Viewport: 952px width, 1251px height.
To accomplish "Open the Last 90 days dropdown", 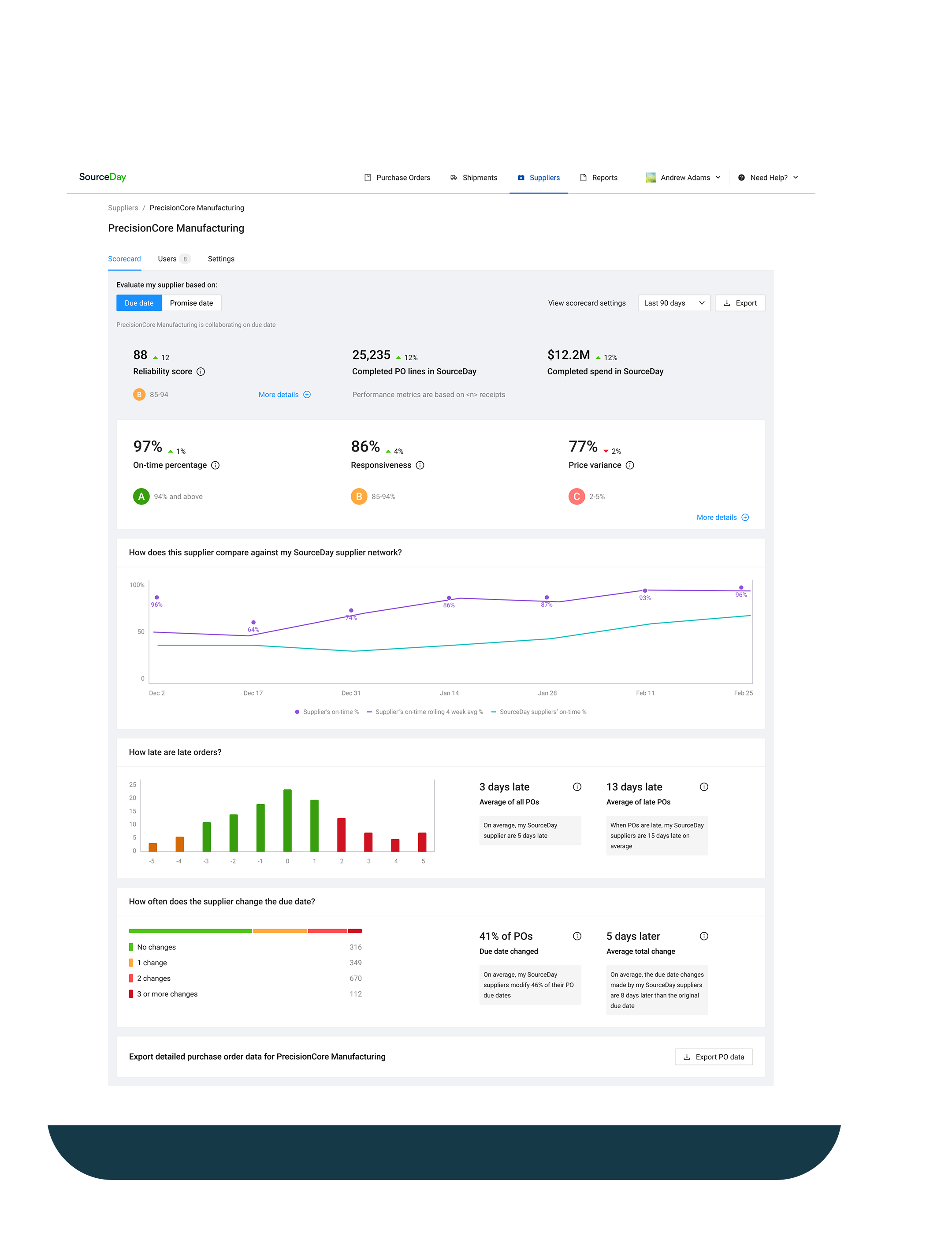I will (x=674, y=303).
